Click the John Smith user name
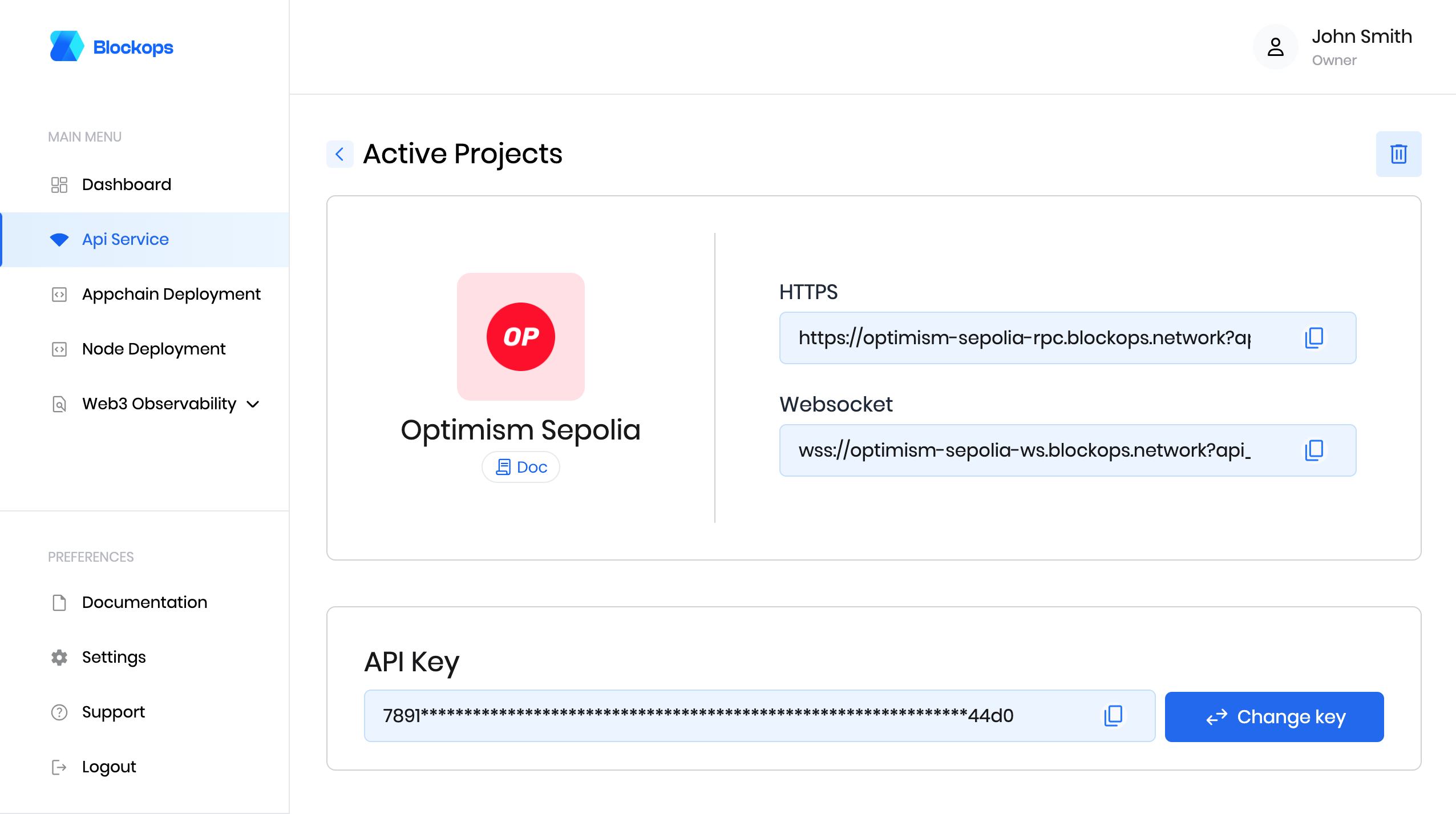This screenshot has width=1456, height=814. tap(1362, 37)
